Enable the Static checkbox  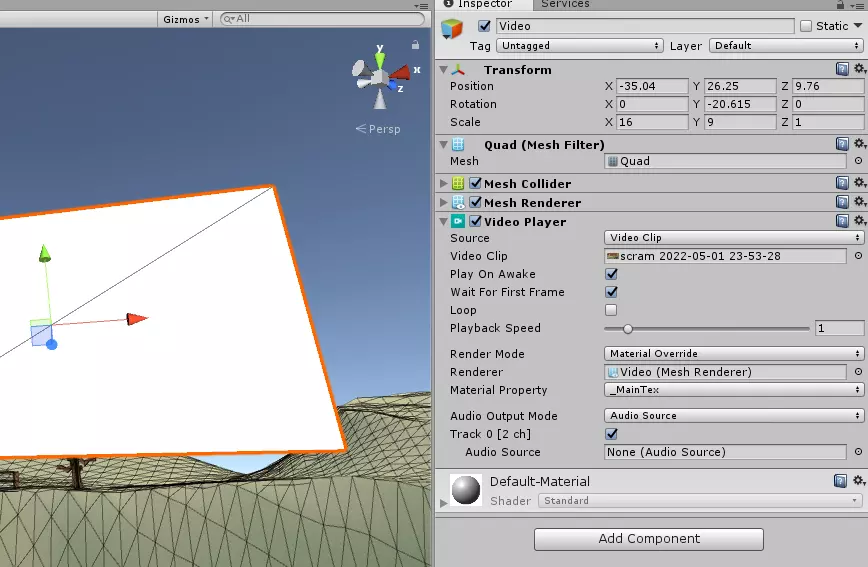tap(806, 26)
